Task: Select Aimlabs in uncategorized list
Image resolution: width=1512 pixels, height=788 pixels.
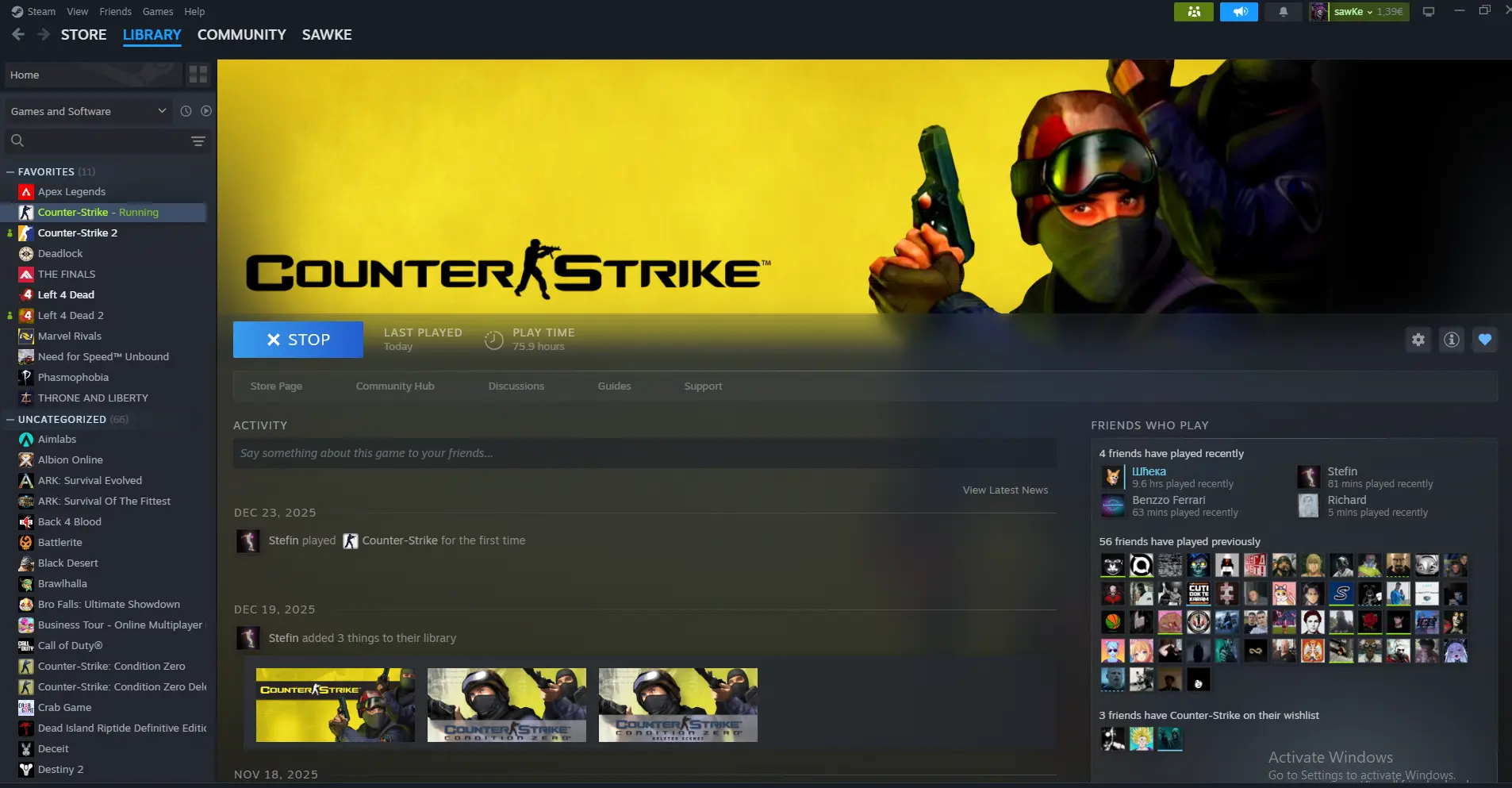Action: [x=57, y=440]
